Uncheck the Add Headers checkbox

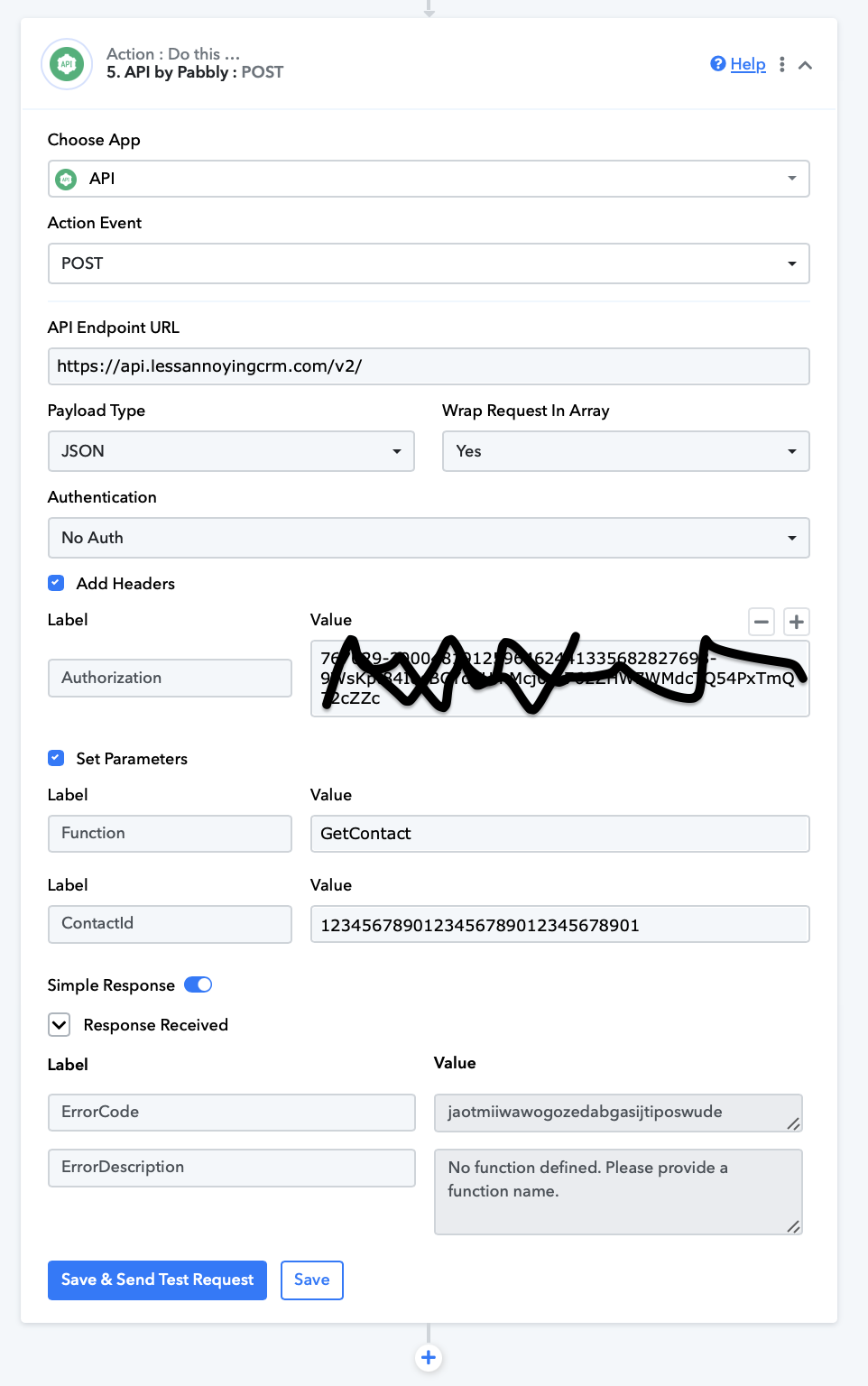[x=56, y=583]
